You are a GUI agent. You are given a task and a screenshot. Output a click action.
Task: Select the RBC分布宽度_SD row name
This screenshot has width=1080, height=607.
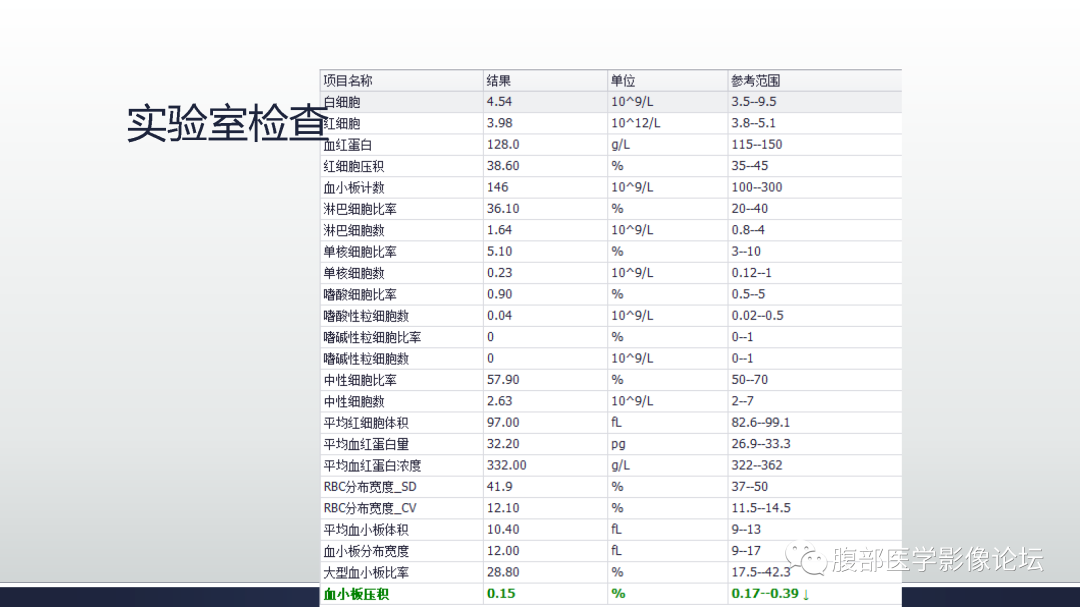pyautogui.click(x=370, y=486)
